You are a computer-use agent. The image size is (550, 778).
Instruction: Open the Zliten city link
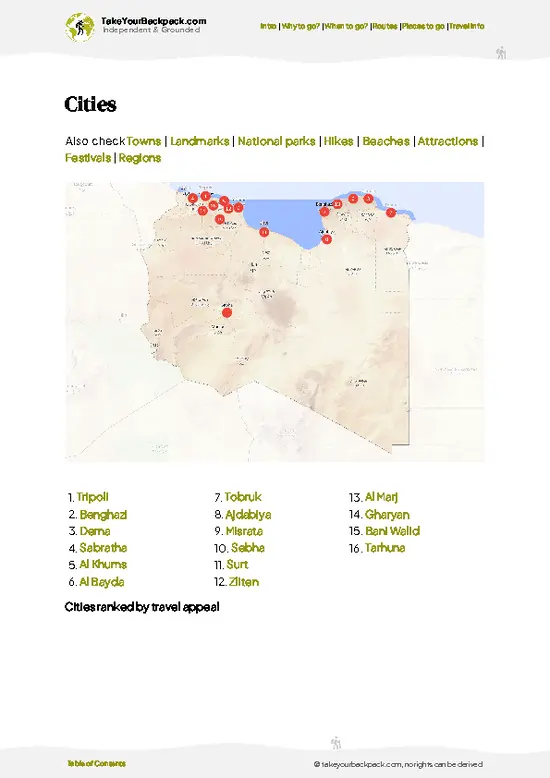[x=244, y=582]
